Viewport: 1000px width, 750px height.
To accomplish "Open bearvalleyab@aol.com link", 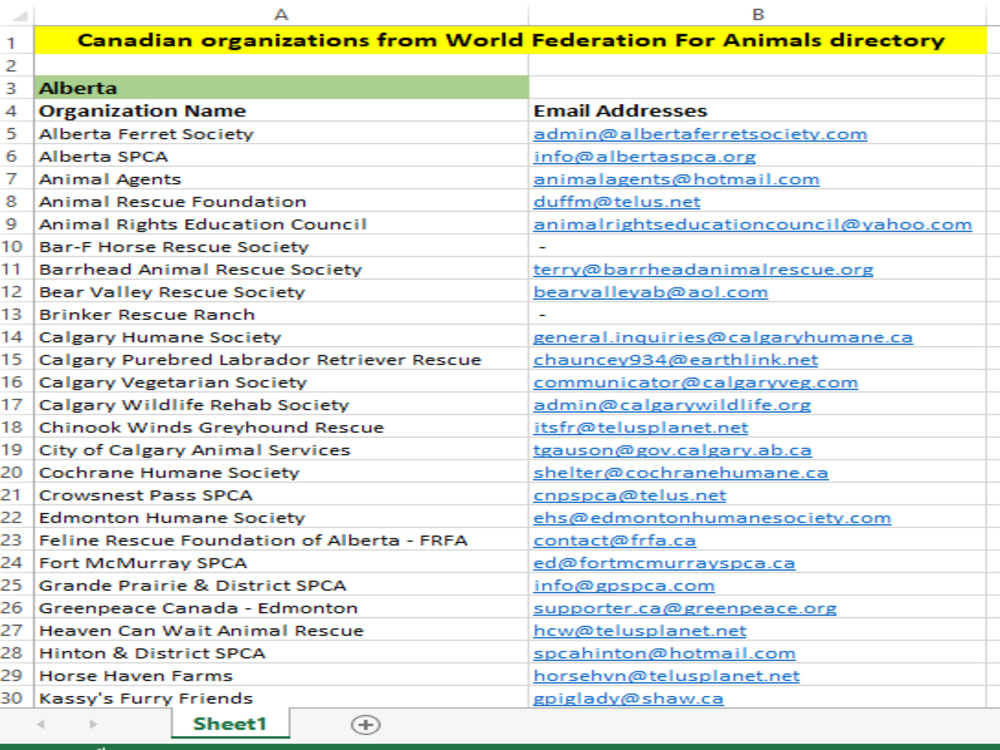I will (651, 292).
